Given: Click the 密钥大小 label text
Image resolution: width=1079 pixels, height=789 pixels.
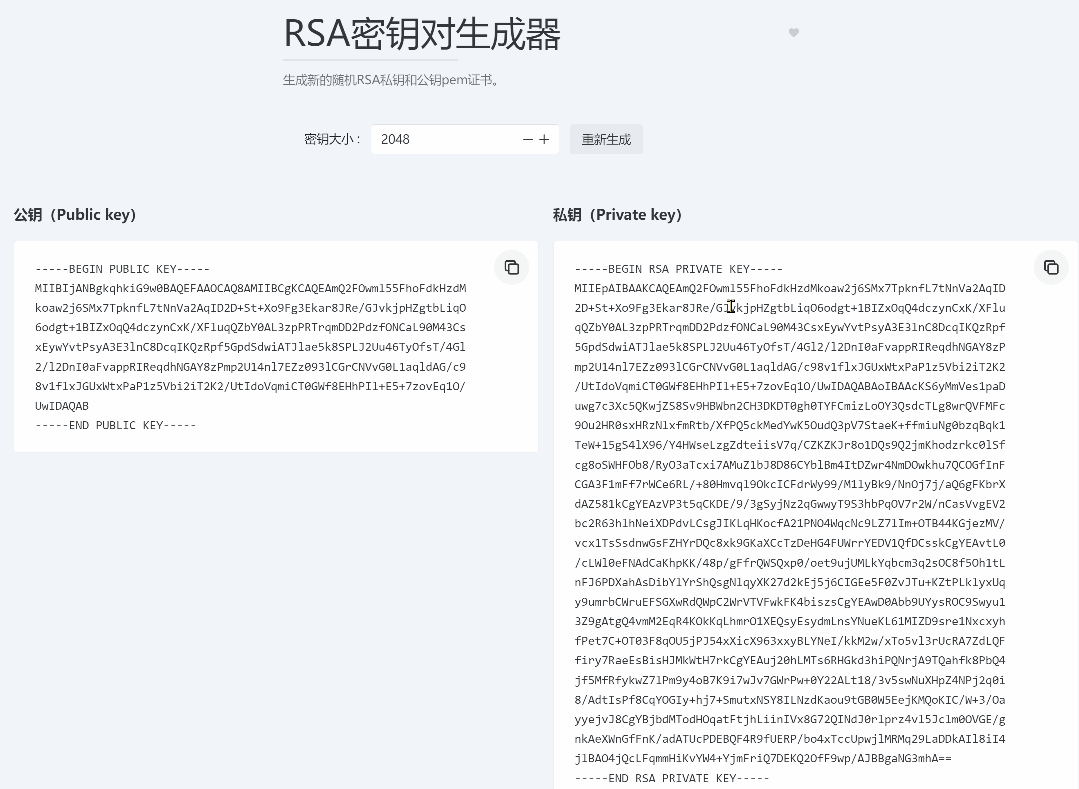Looking at the screenshot, I should (332, 139).
